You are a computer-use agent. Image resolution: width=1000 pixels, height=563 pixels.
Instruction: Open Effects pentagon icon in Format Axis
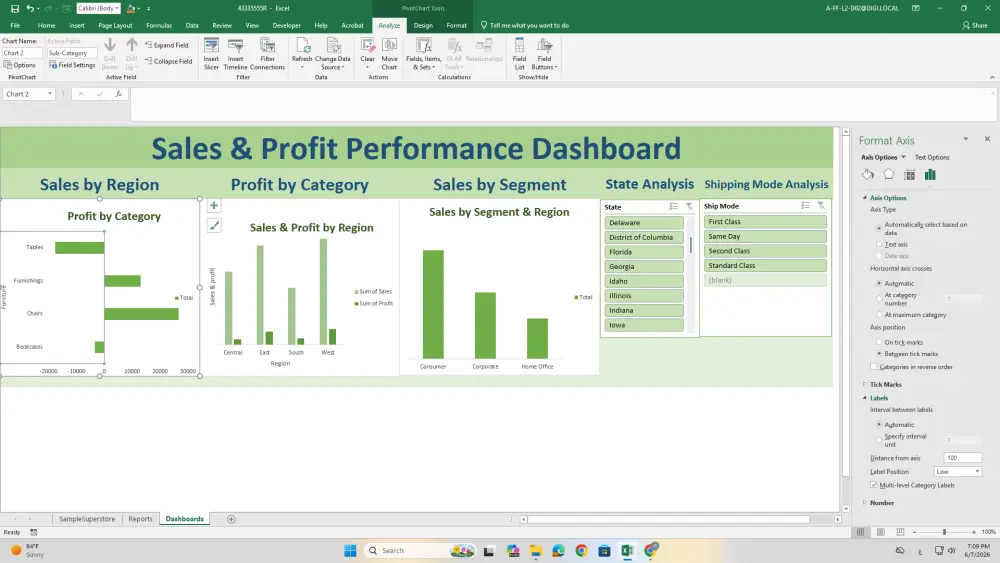[x=888, y=175]
